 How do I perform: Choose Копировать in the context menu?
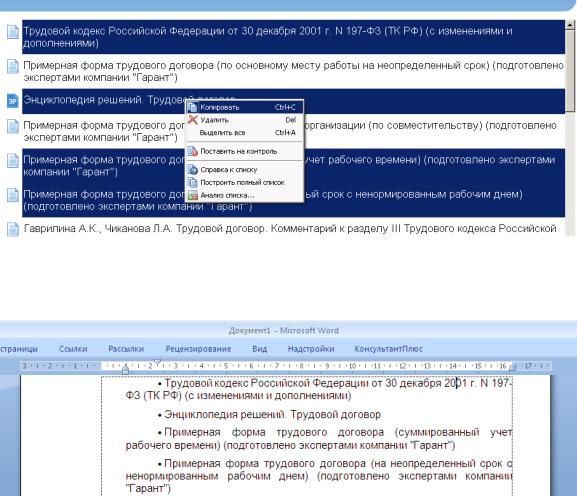(244, 107)
